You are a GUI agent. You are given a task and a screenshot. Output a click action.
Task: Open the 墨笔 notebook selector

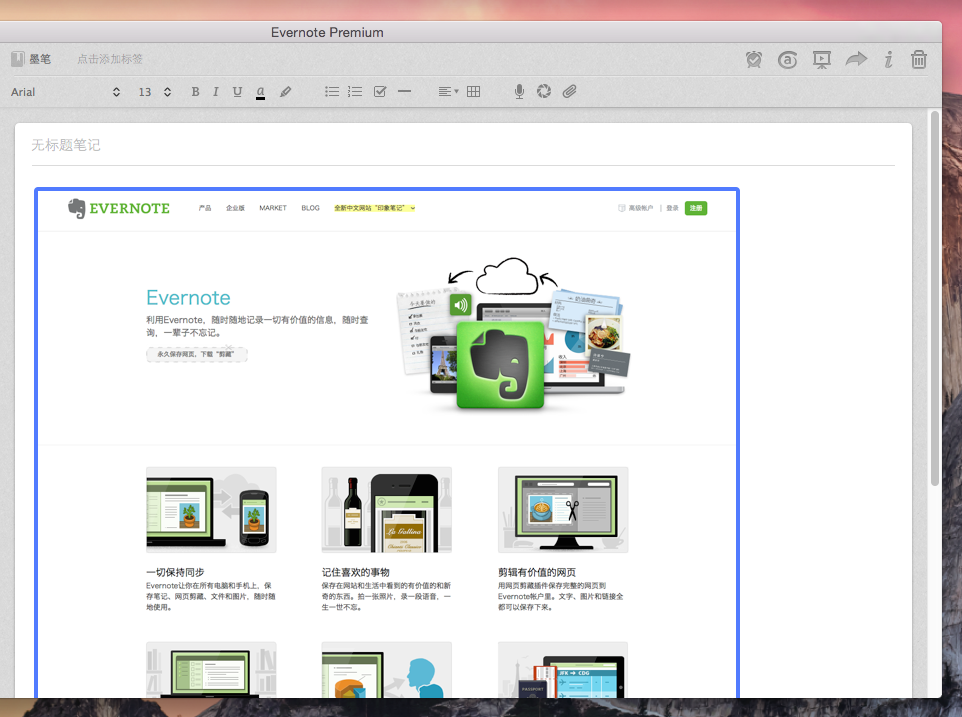tap(31, 59)
